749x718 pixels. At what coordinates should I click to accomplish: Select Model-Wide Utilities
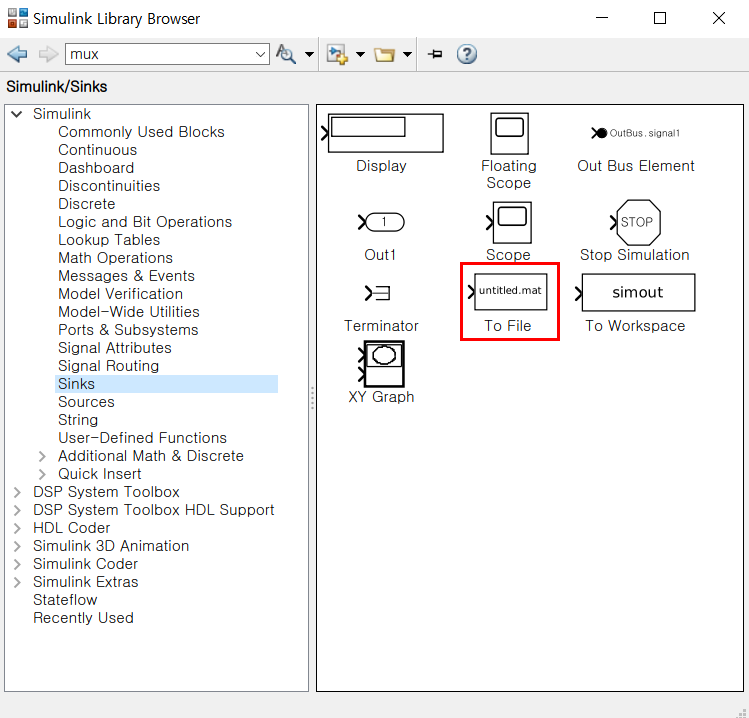pos(129,312)
